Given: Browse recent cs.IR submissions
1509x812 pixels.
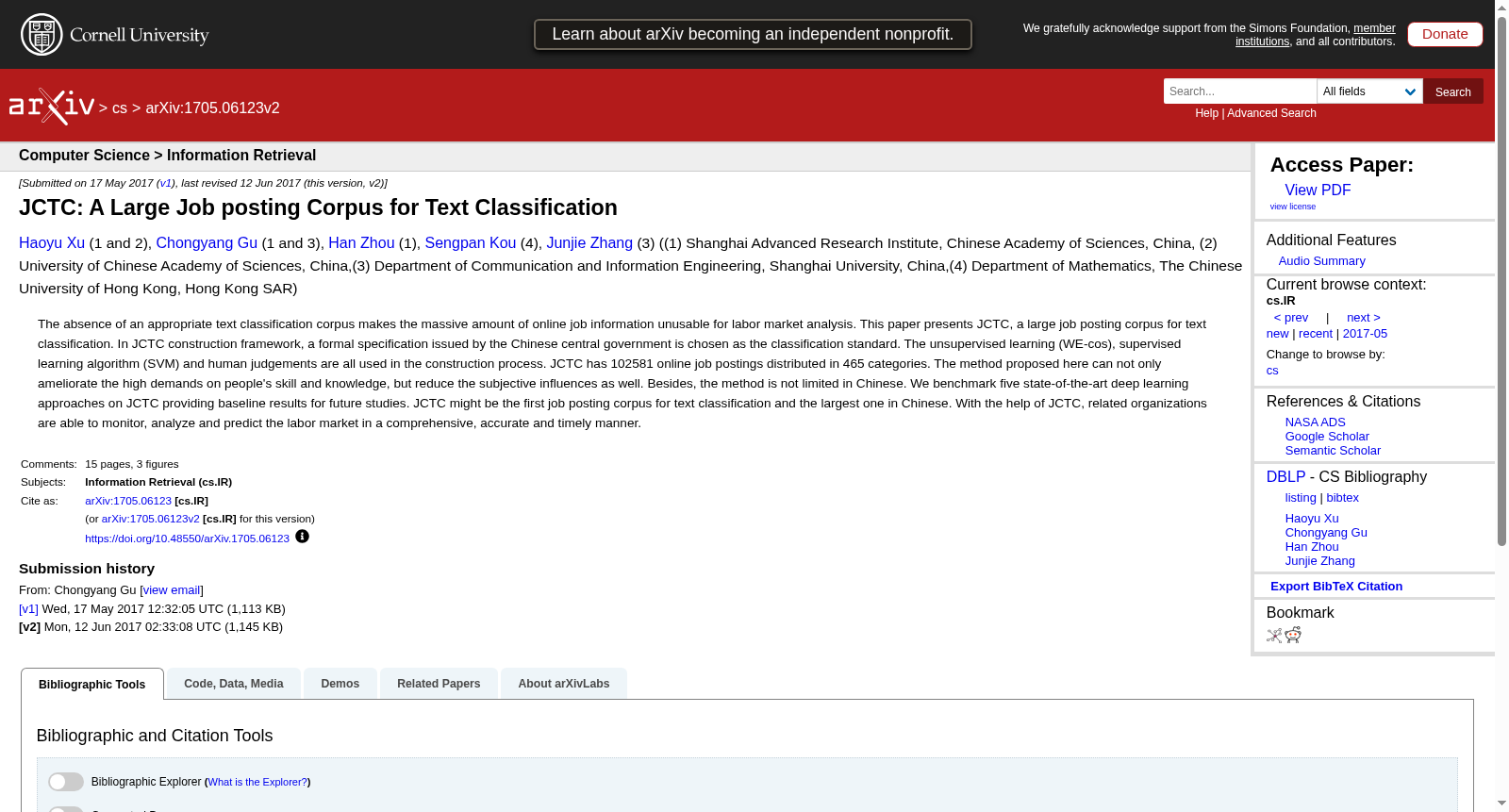Looking at the screenshot, I should pyautogui.click(x=1316, y=334).
